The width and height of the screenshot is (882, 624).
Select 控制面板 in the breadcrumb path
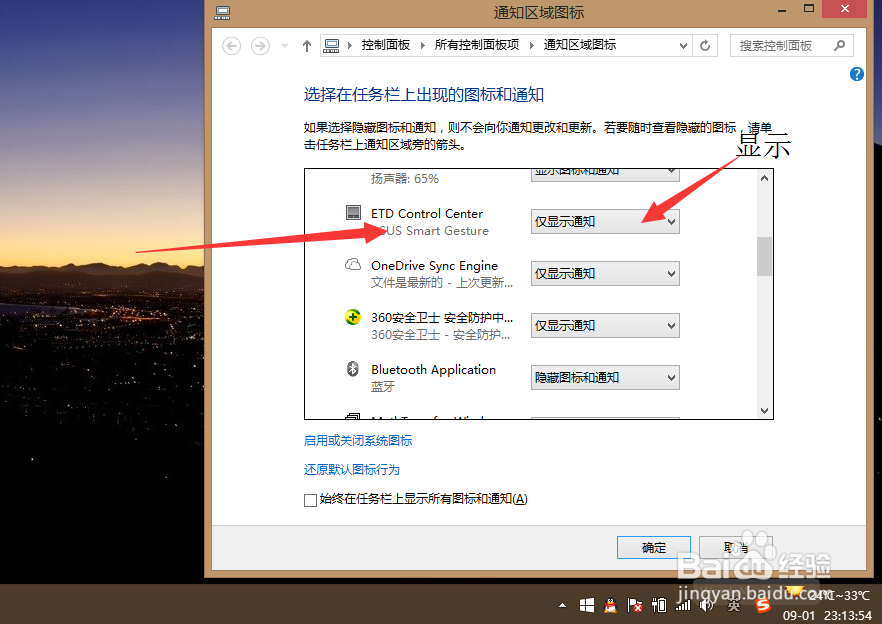pyautogui.click(x=386, y=45)
